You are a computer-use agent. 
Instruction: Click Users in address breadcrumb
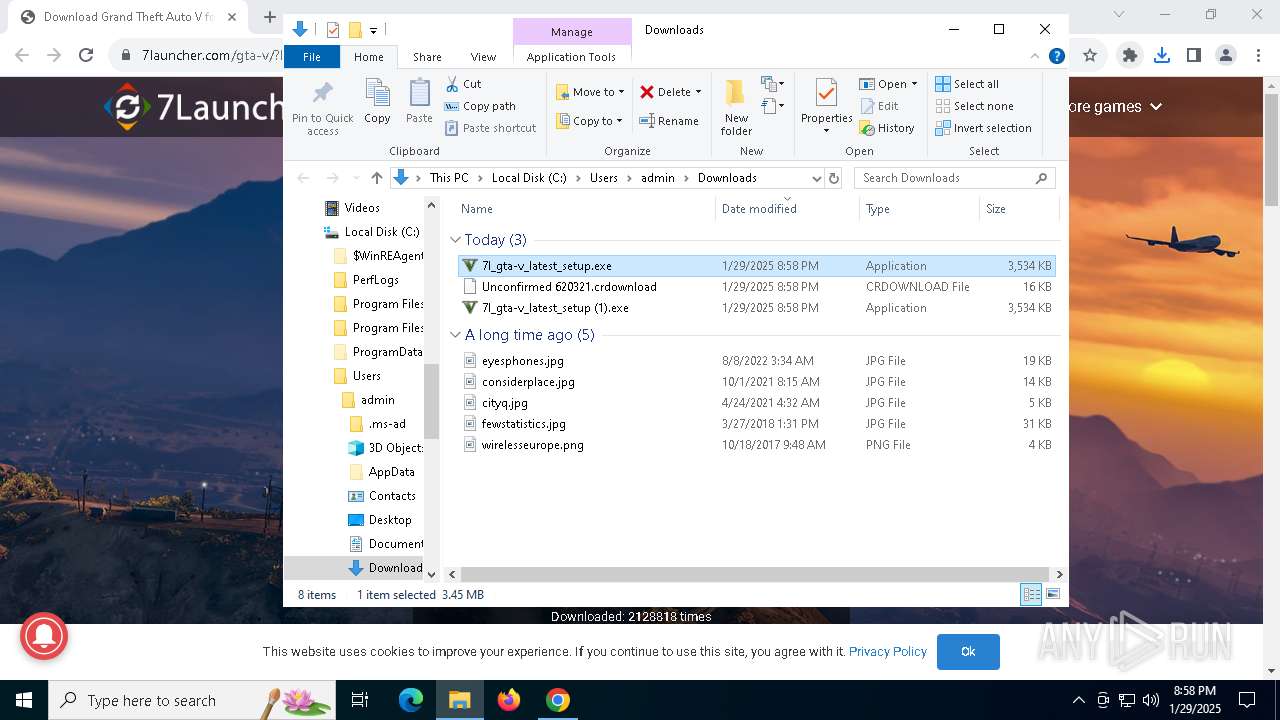pos(604,178)
